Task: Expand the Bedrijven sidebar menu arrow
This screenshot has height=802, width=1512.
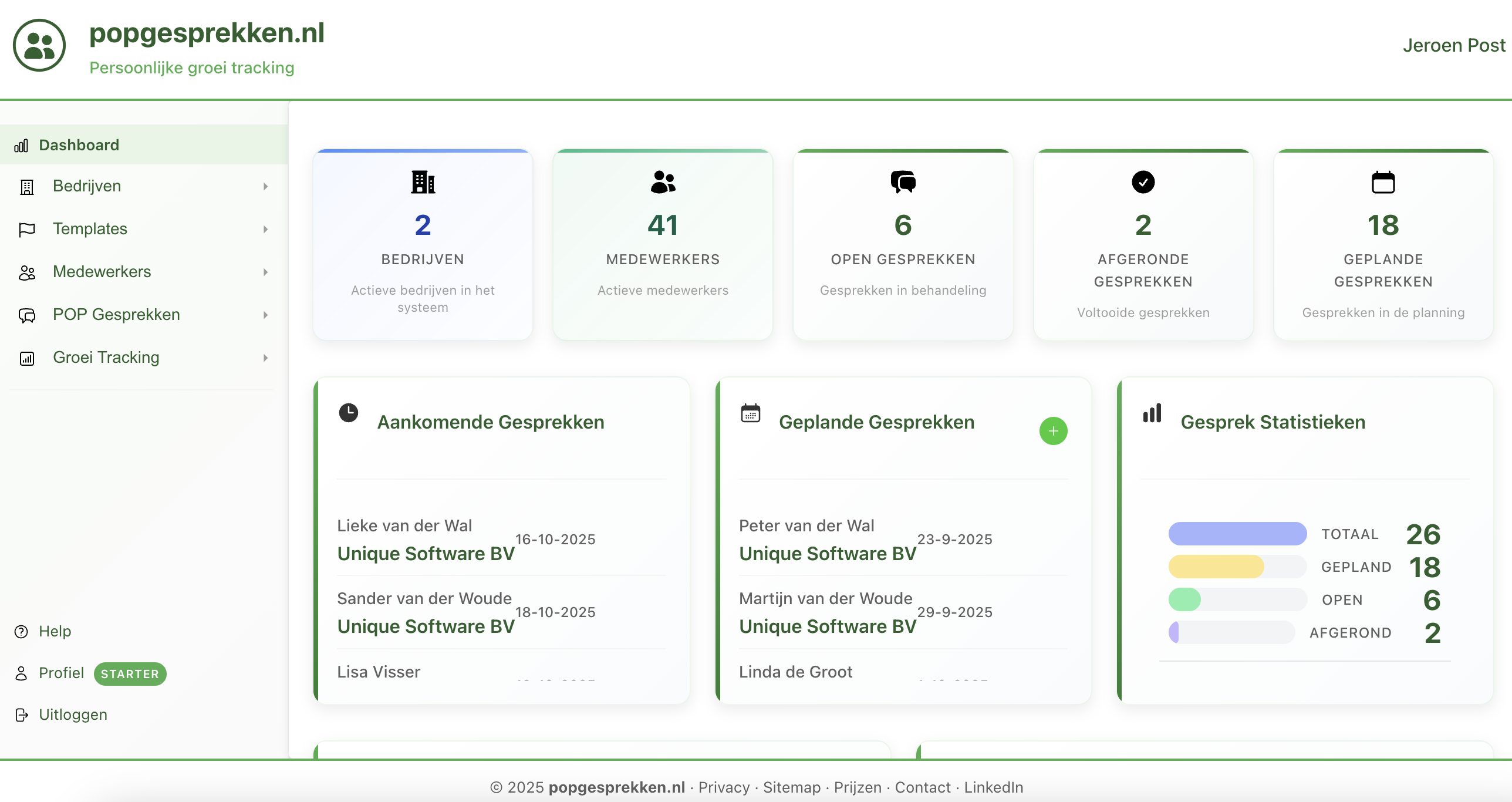Action: click(x=265, y=186)
